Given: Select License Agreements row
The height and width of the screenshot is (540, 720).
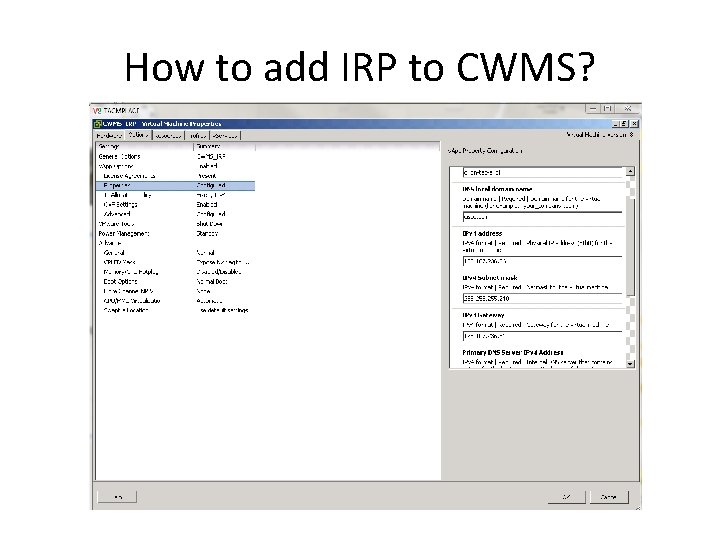Looking at the screenshot, I should coord(175,176).
